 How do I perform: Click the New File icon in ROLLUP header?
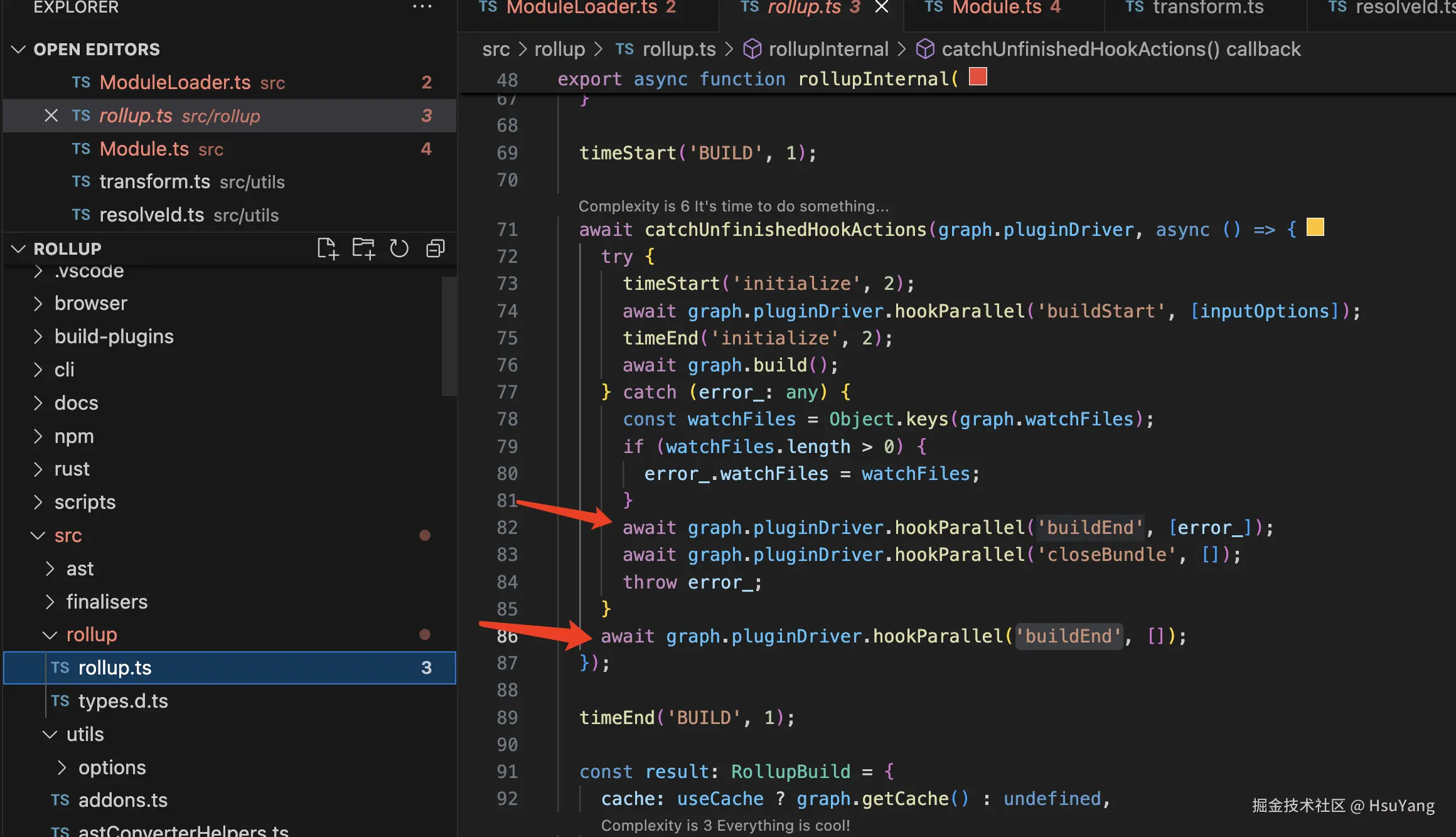click(328, 248)
